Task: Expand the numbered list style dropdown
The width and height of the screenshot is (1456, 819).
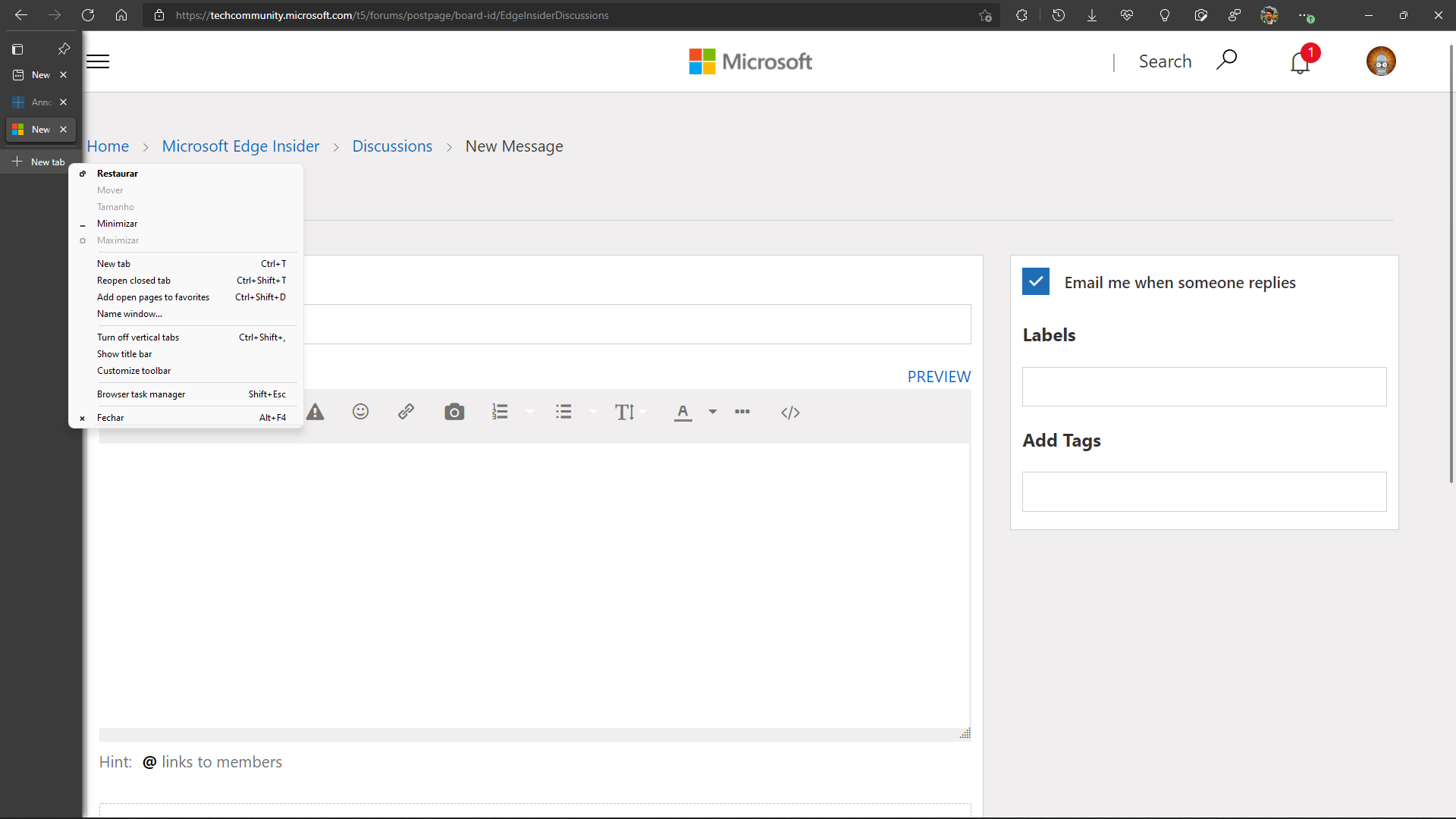Action: [530, 412]
